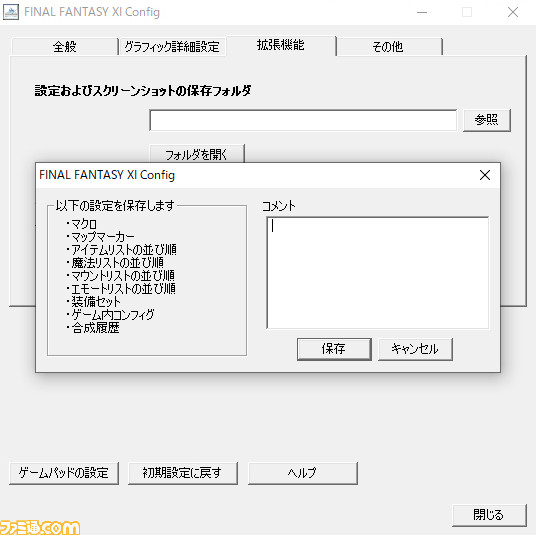This screenshot has height=535, width=536.
Task: Click the 参照 browse button
Action: coord(486,120)
